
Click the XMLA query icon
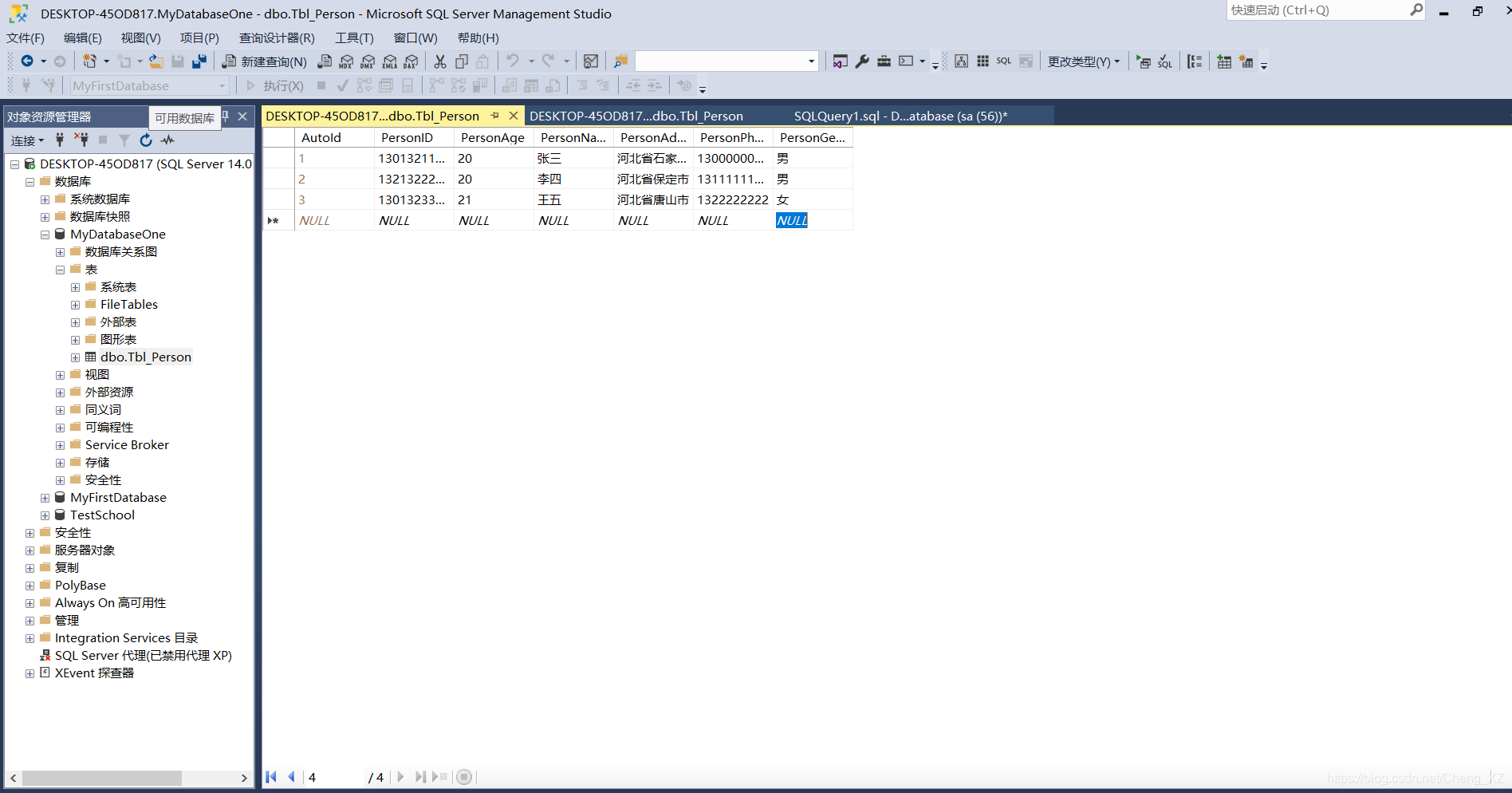[x=389, y=61]
